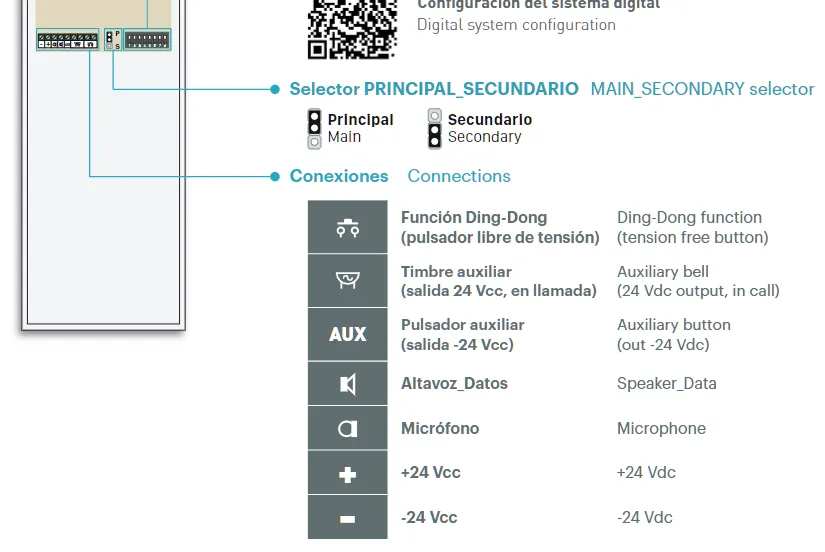Image resolution: width=825 pixels, height=552 pixels.
Task: Click the plus +24 Vcc terminal icon
Action: tap(348, 473)
